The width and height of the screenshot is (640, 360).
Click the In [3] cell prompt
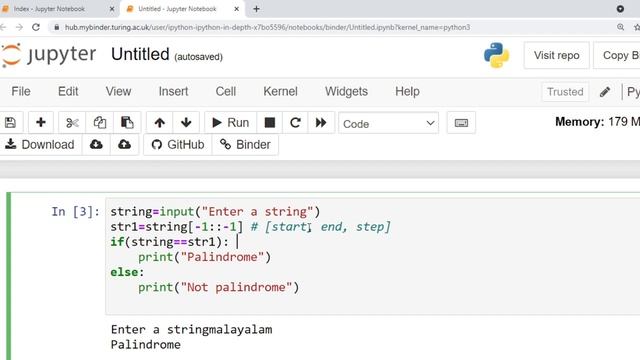pos(76,211)
